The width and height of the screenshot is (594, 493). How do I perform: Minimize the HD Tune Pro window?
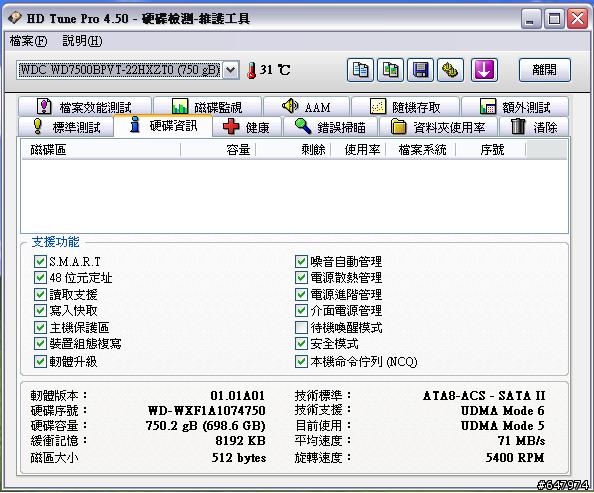pos(531,19)
